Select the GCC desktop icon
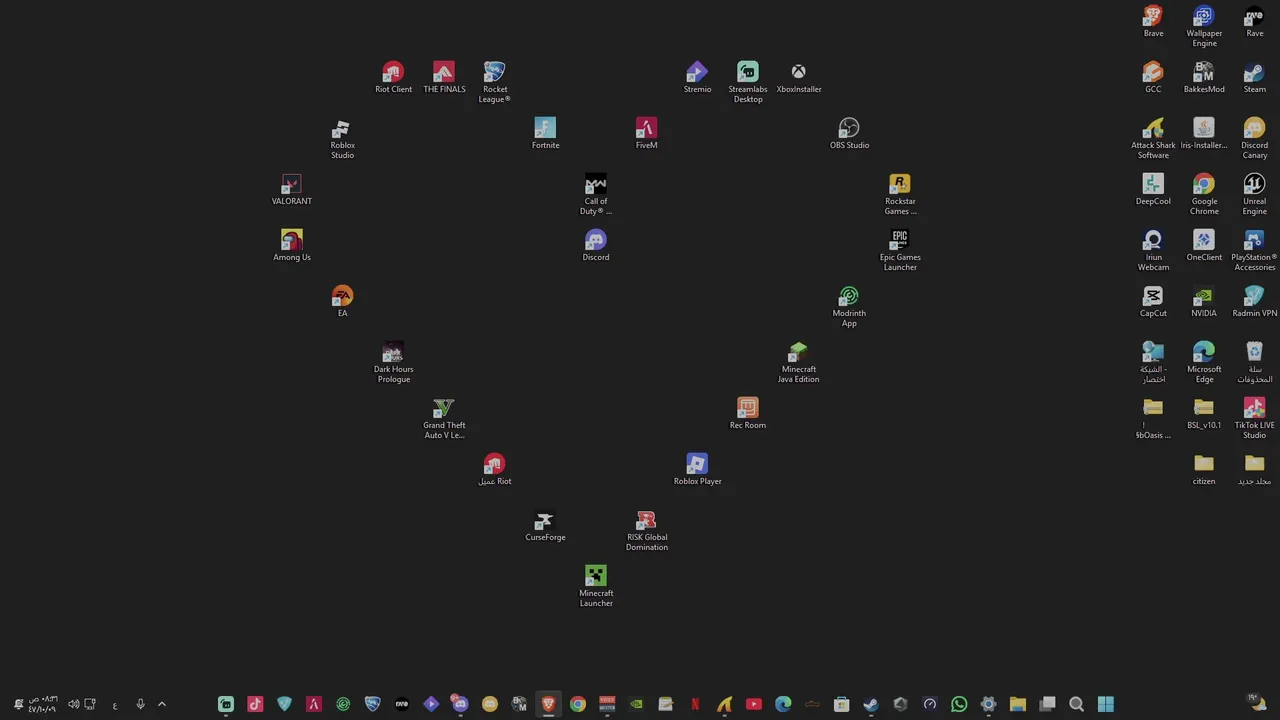Viewport: 1280px width, 720px height. click(1153, 77)
